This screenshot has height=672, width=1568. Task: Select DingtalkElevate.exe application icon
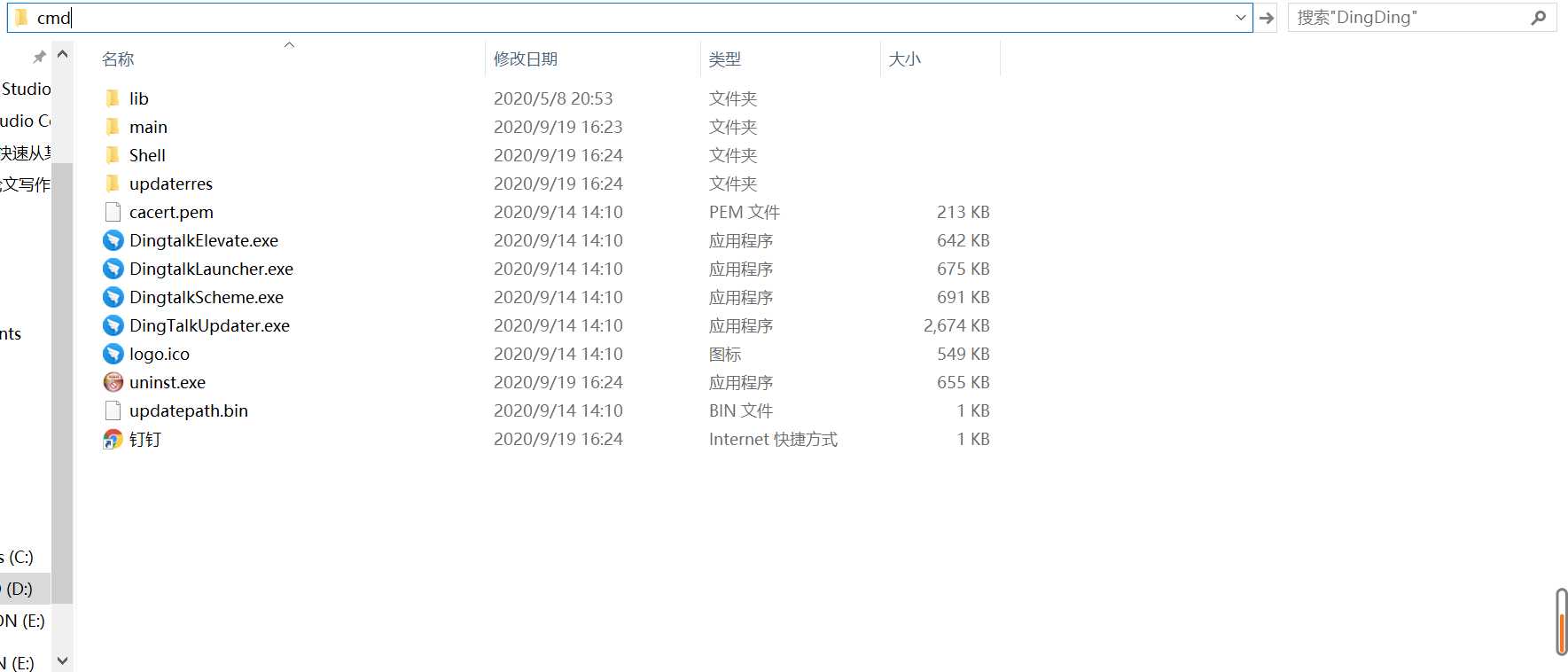pos(113,240)
